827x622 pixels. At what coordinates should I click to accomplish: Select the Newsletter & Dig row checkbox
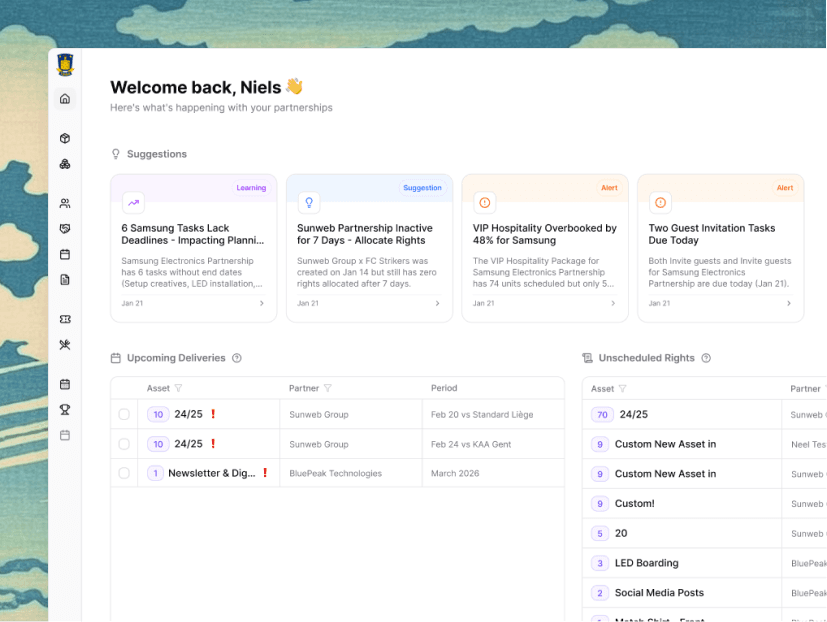124,472
